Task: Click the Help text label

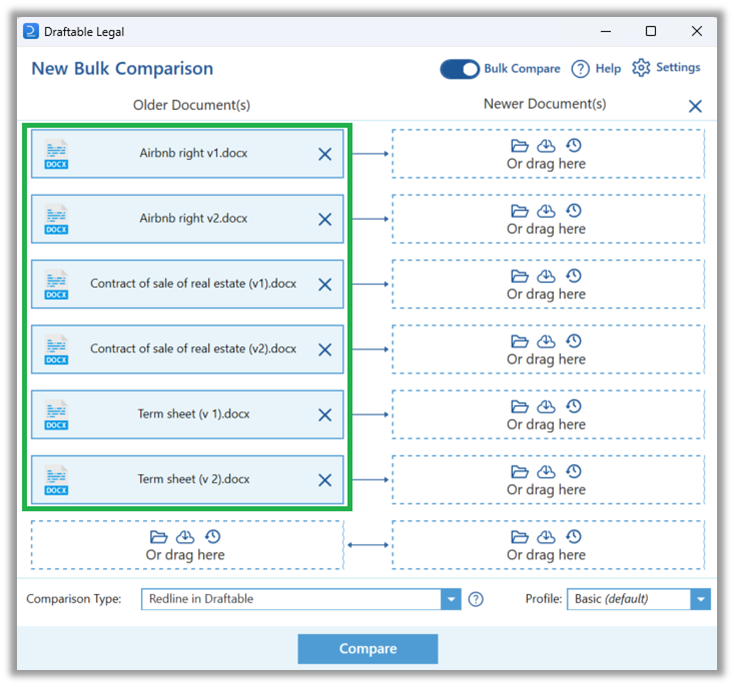Action: point(608,69)
